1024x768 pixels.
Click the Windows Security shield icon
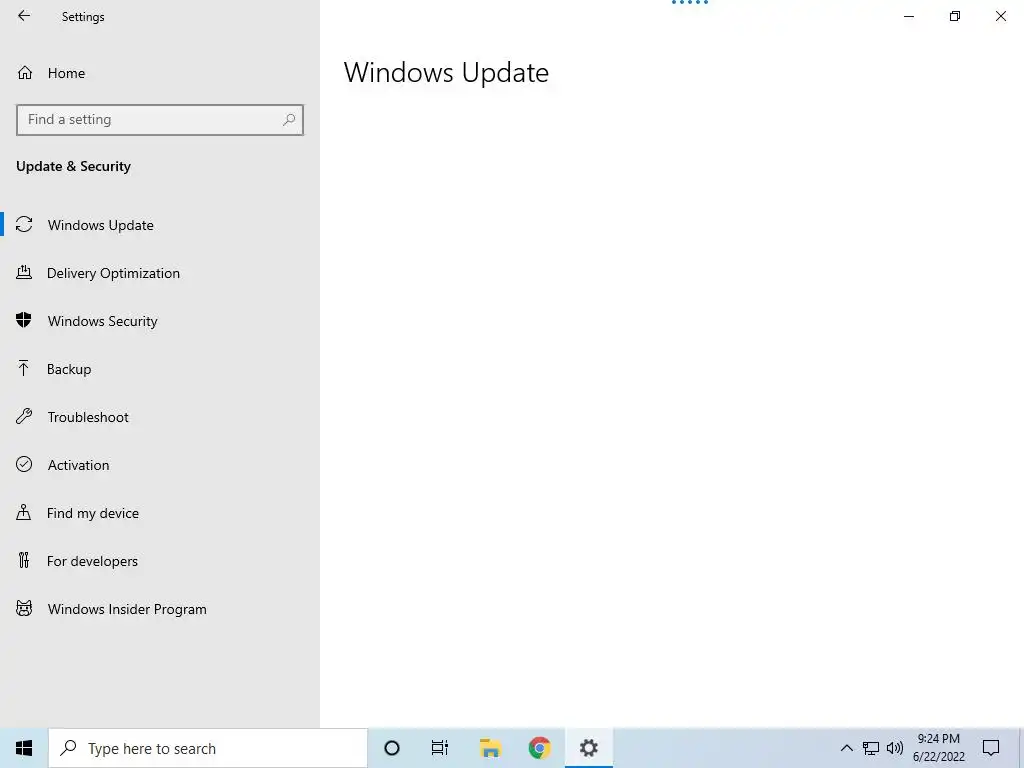[x=24, y=320]
